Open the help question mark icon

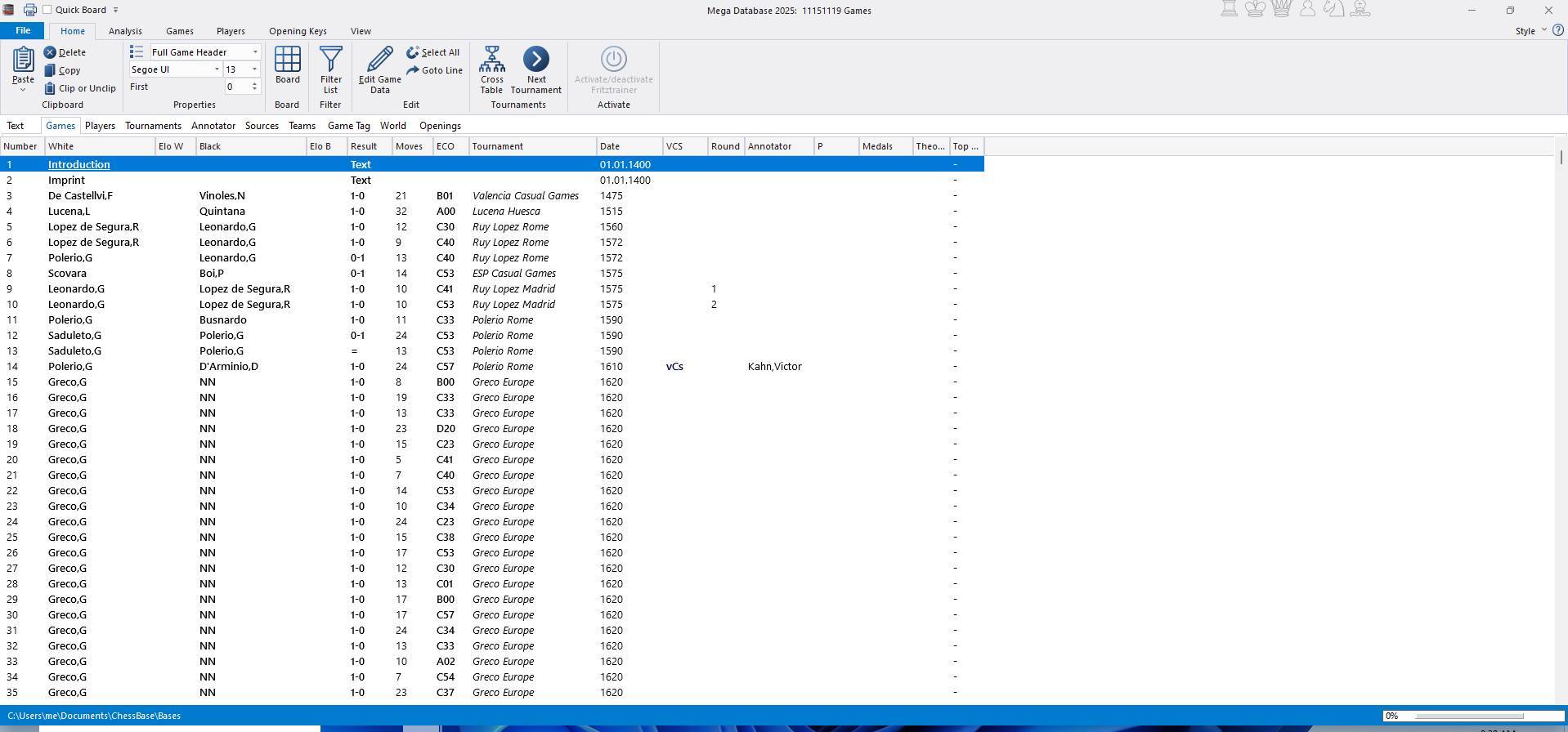(1557, 30)
